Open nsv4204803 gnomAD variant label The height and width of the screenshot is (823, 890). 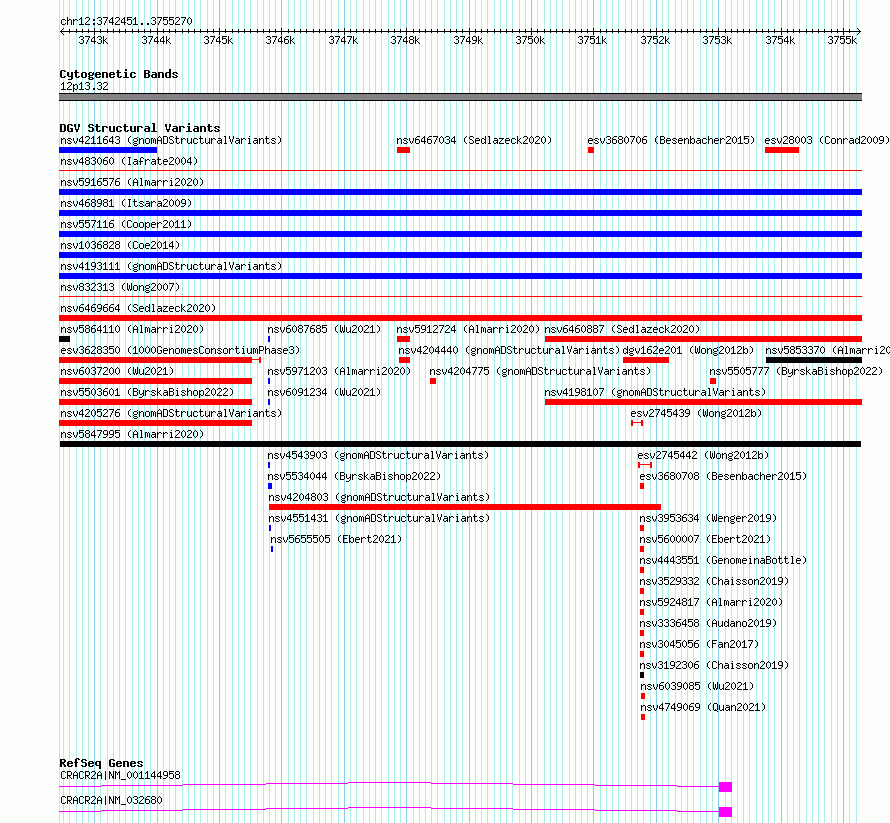[379, 497]
